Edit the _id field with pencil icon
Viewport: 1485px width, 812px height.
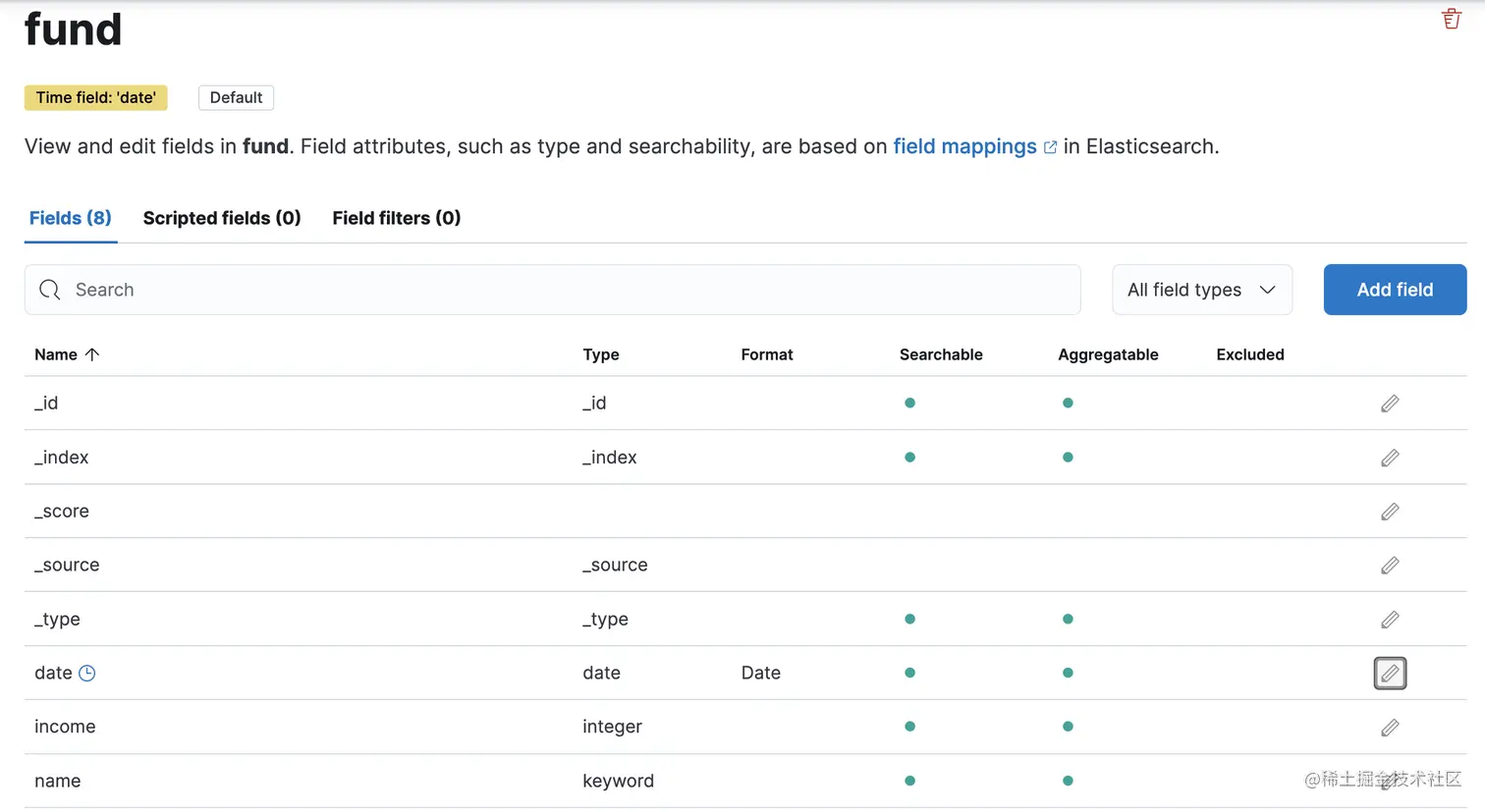coord(1390,404)
